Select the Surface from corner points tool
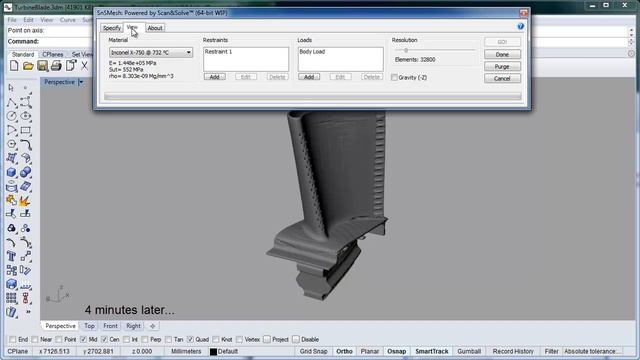640x360 pixels. coord(11,158)
